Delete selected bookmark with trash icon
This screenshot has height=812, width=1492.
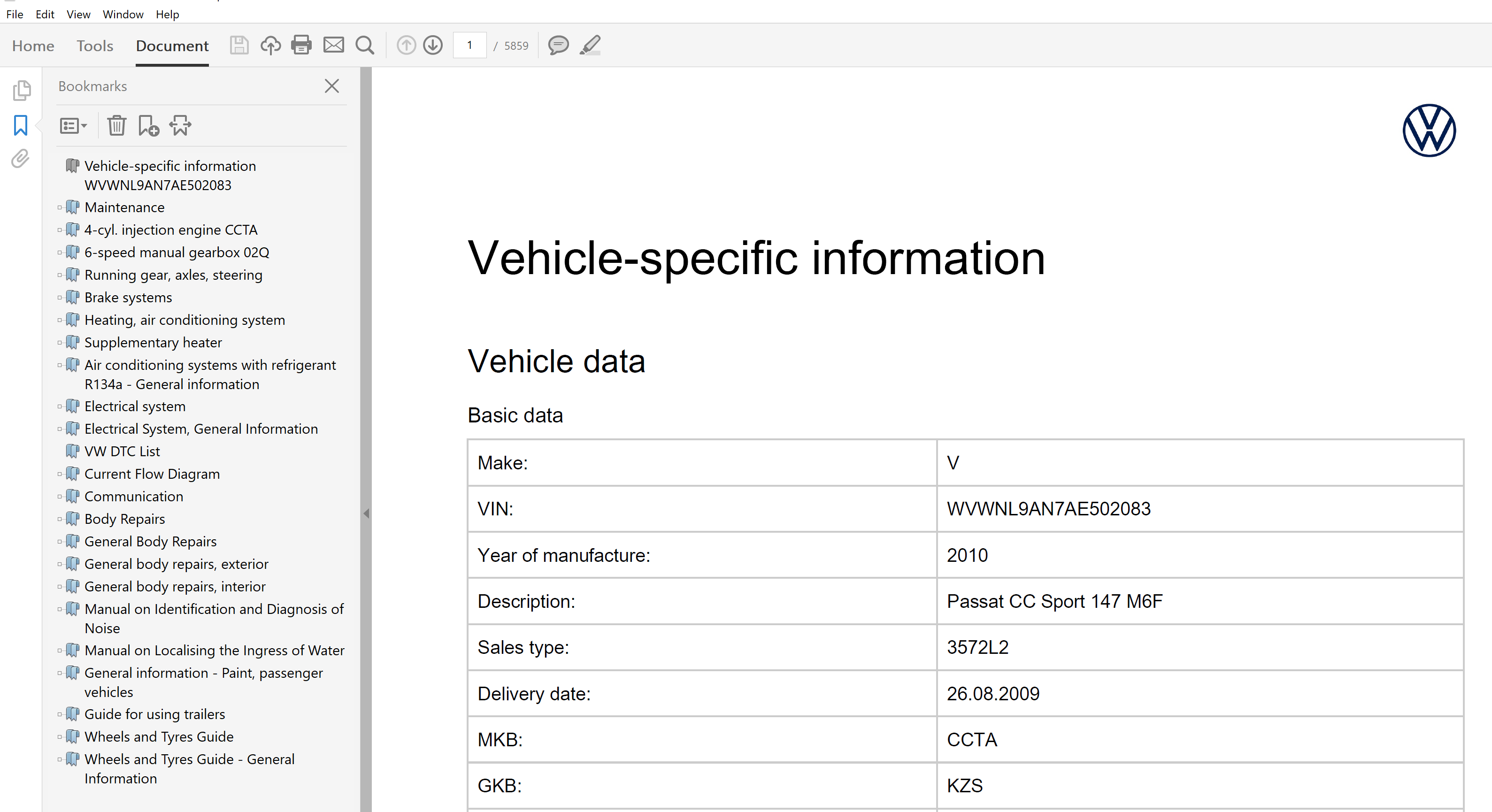[116, 125]
